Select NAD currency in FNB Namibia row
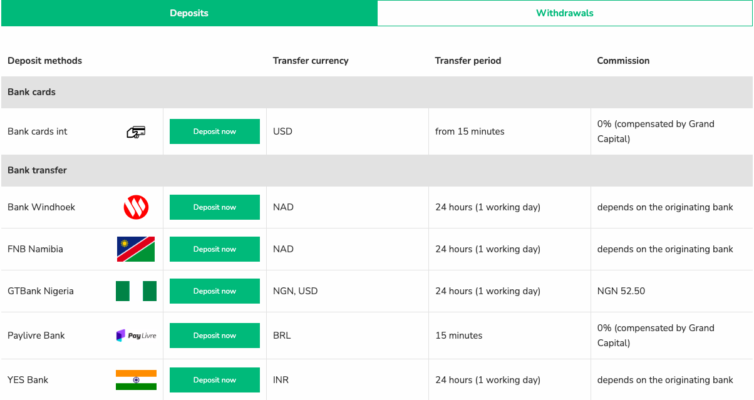The image size is (754, 400). (x=283, y=249)
